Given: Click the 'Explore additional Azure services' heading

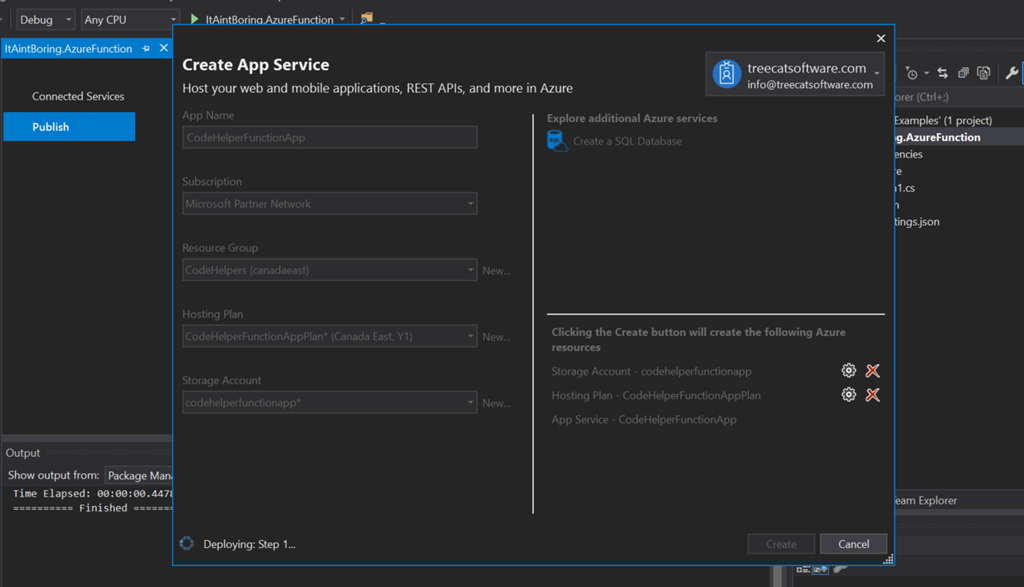Looking at the screenshot, I should [x=632, y=118].
